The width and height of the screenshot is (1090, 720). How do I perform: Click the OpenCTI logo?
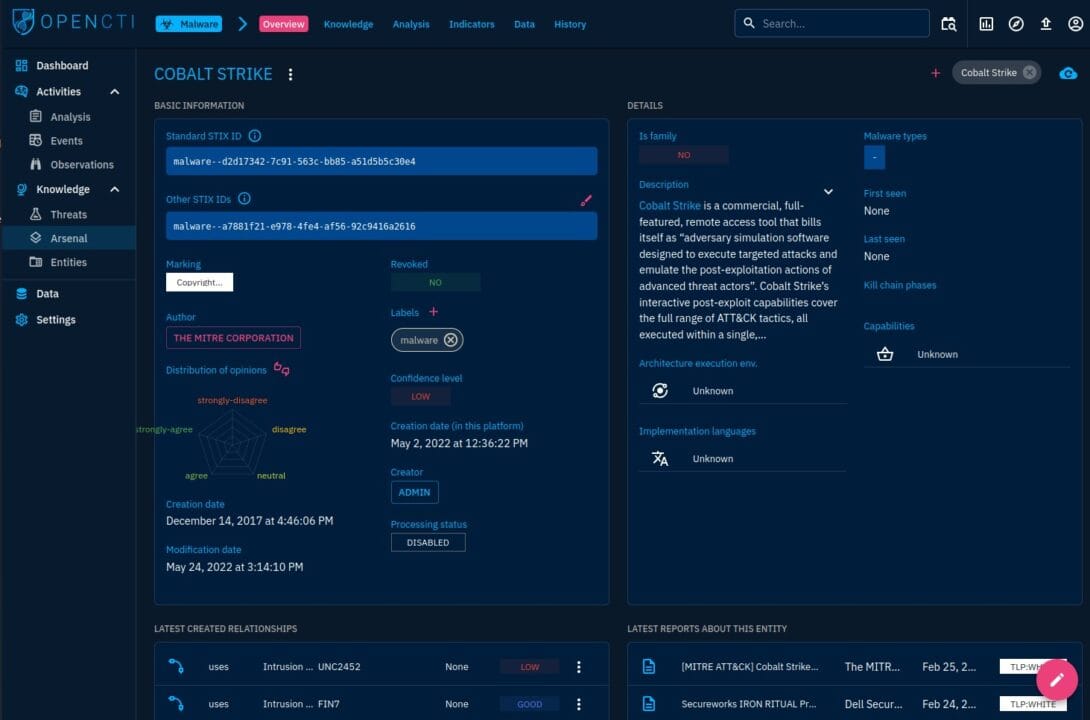click(x=74, y=22)
